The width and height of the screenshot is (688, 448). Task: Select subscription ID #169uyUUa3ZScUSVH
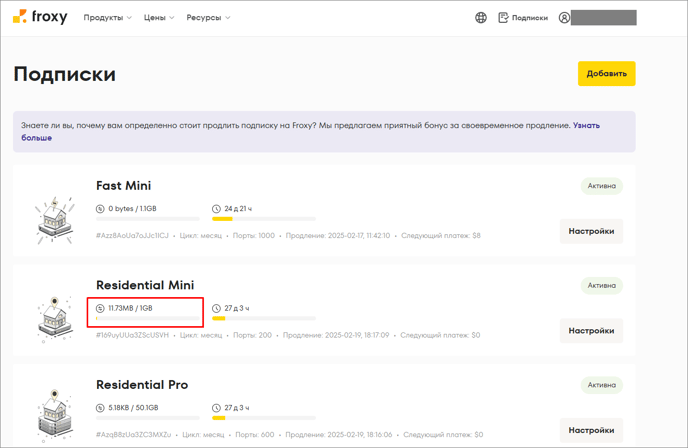pos(132,335)
